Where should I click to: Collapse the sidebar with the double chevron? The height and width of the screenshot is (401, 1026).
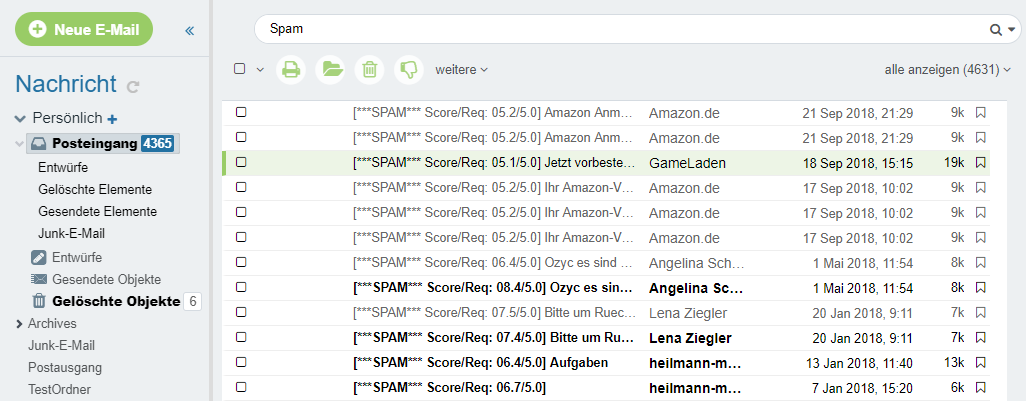[x=190, y=30]
